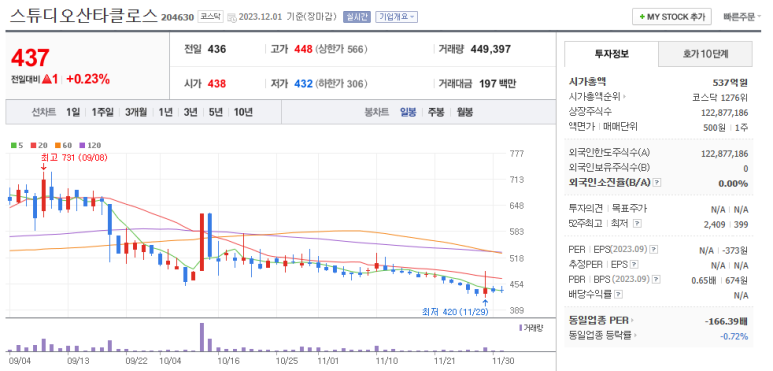Click the 스튜디오산타클로스 stock name heading
The image size is (773, 371).
point(84,15)
